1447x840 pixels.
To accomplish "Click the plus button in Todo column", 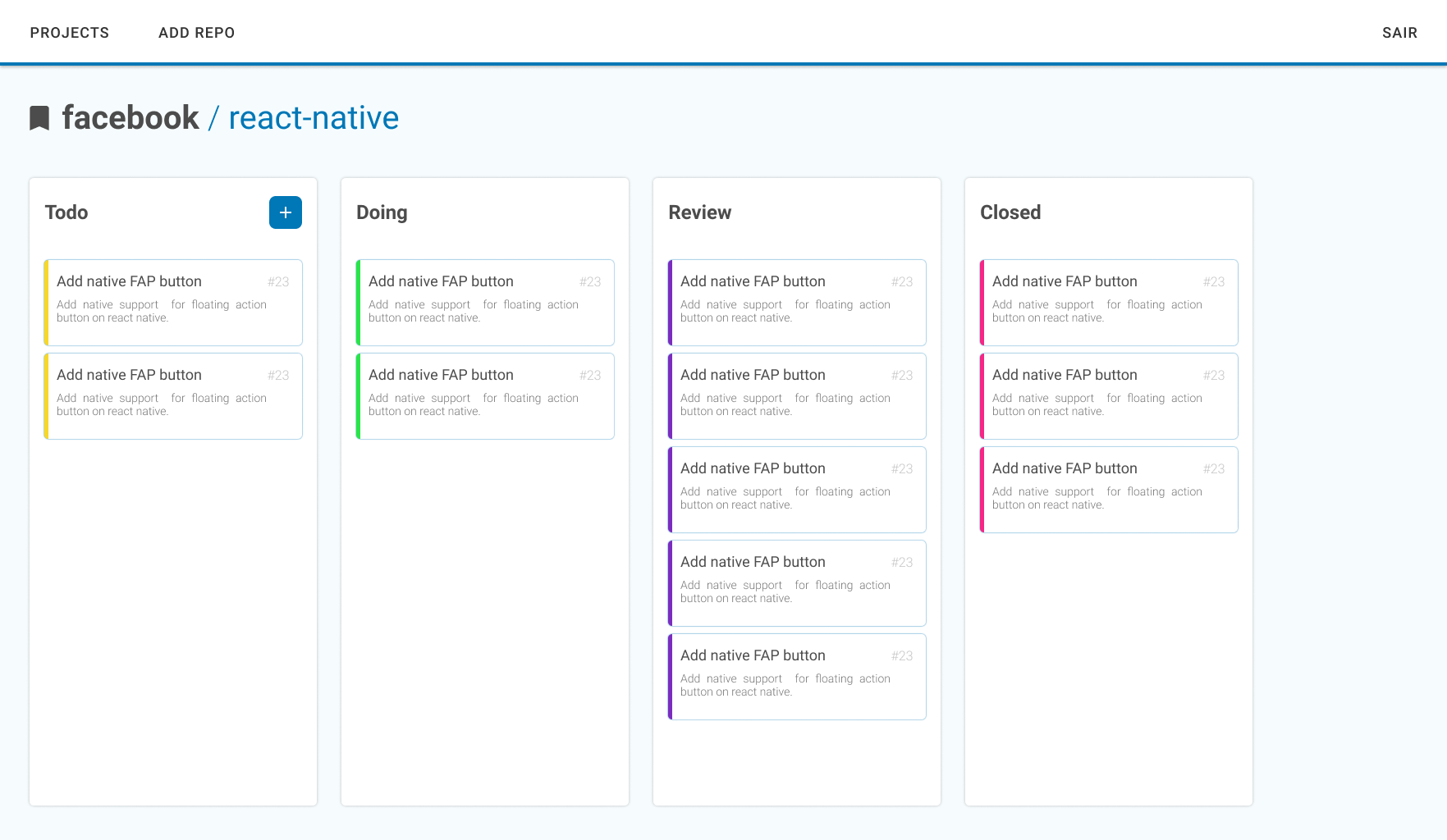I will click(286, 212).
